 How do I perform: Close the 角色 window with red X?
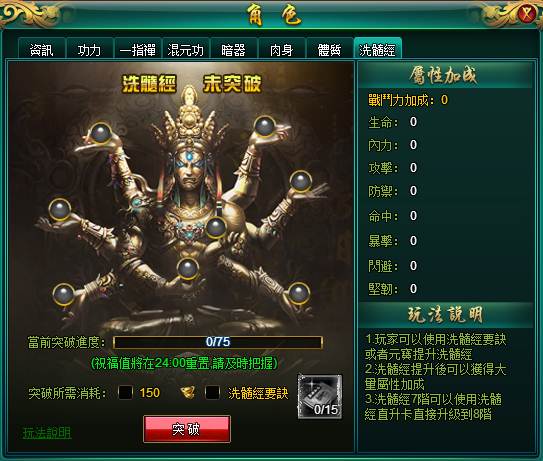coord(527,14)
